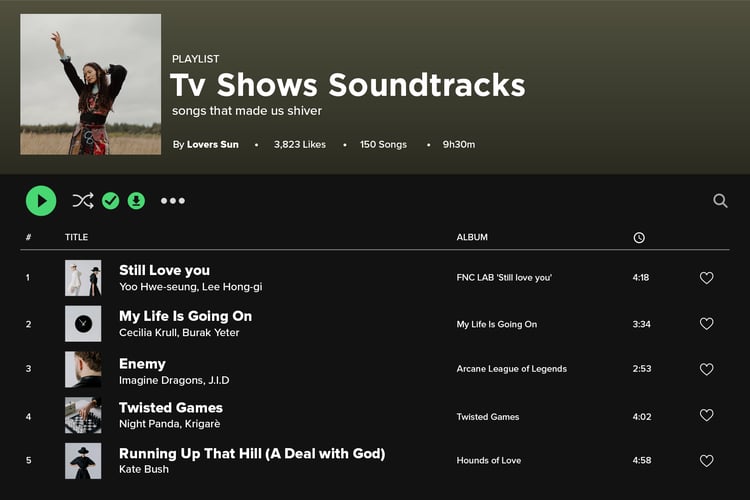Toggle the green download icon
The image size is (750, 500).
point(136,201)
